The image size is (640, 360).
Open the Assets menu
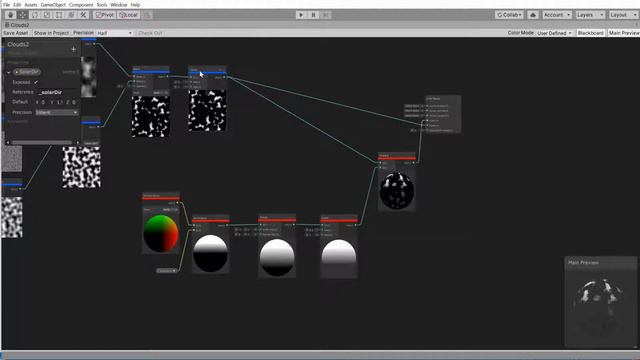click(31, 5)
